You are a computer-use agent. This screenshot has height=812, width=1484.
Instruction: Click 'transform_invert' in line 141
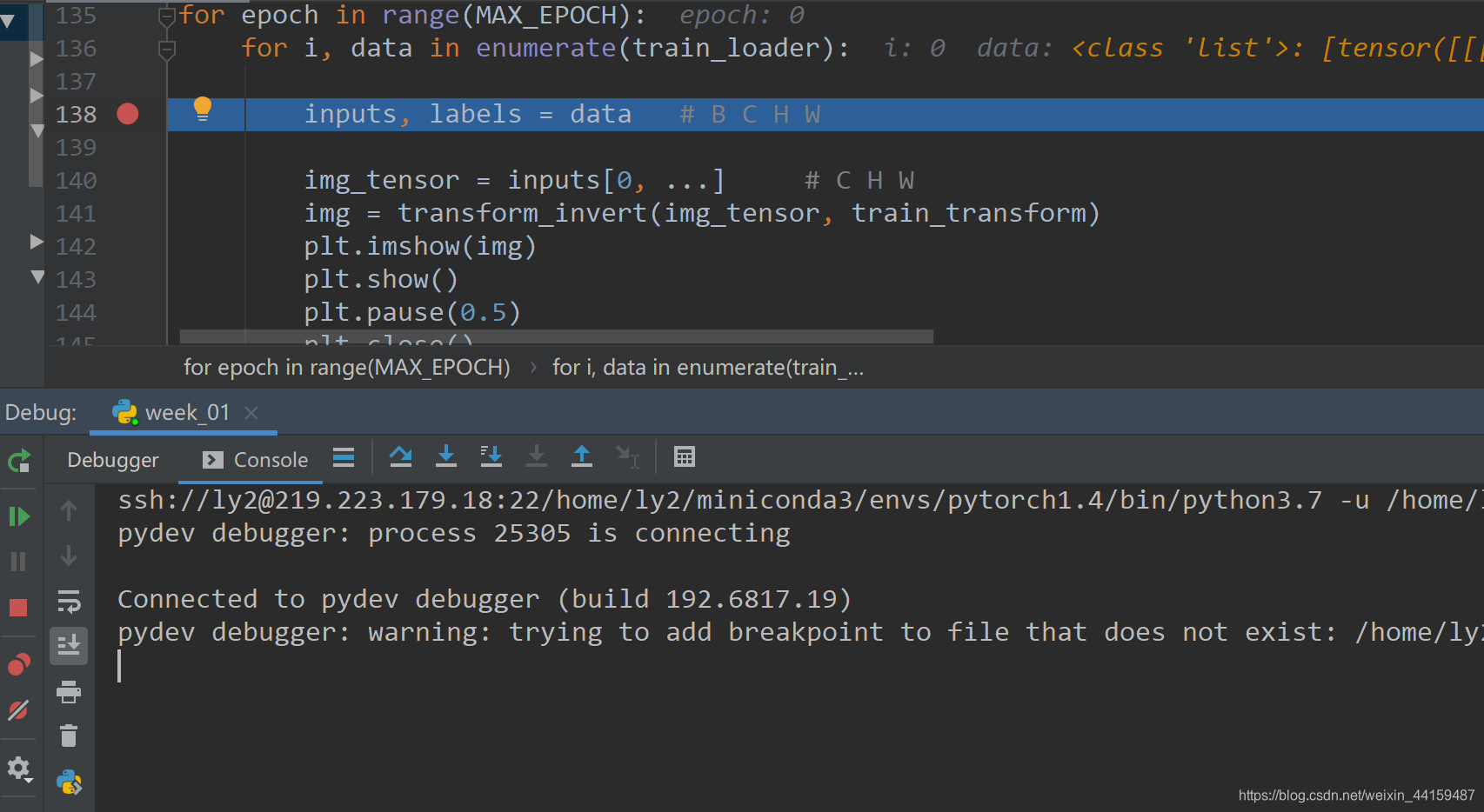coord(523,213)
